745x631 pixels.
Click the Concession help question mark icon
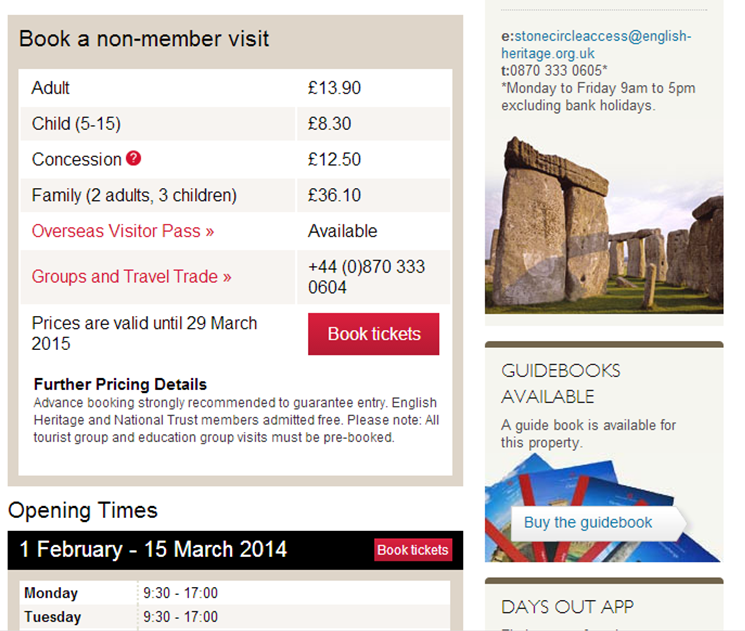coord(134,159)
